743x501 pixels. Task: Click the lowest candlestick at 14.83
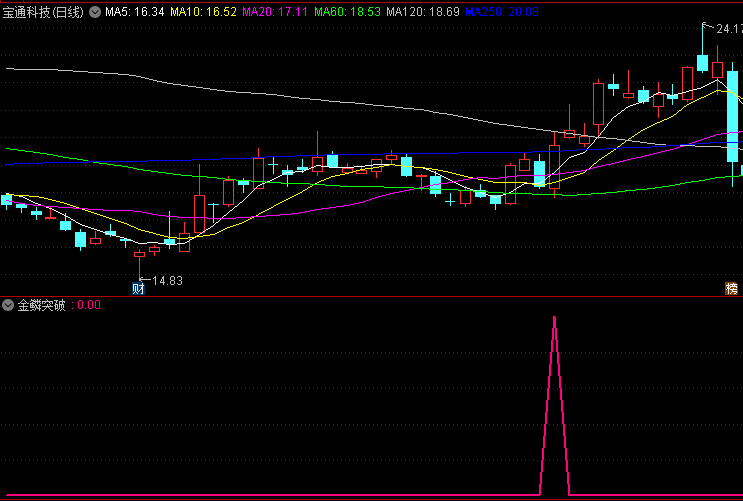tap(139, 265)
